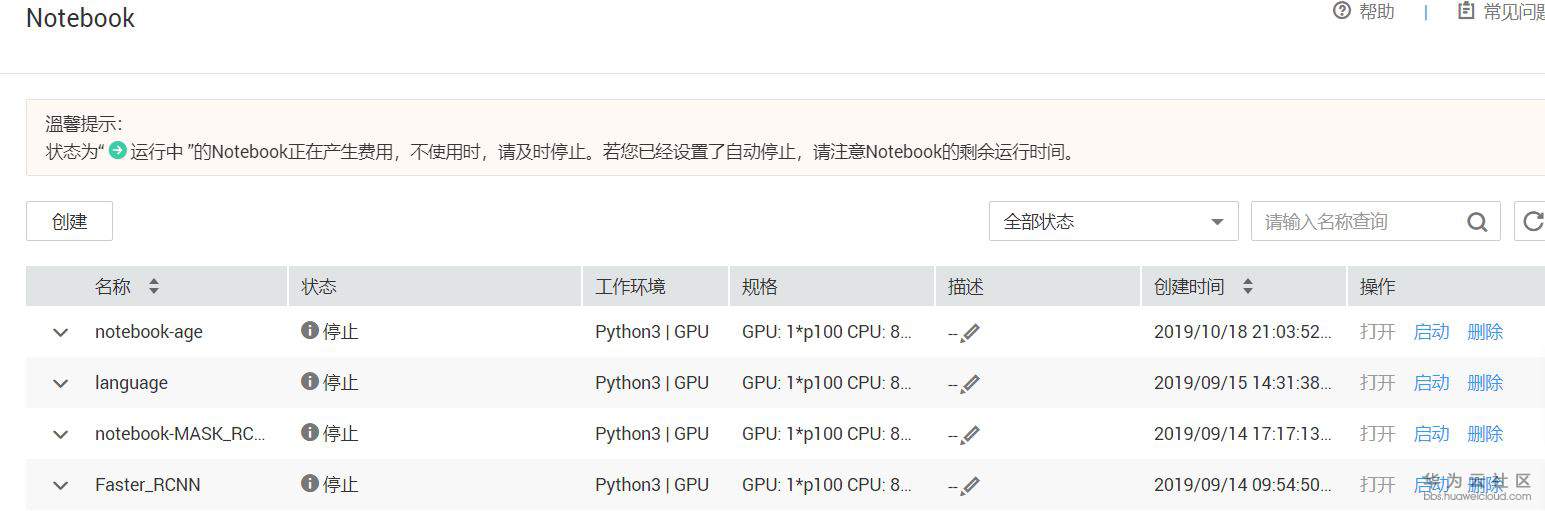Sort by name column arrows

[154, 287]
